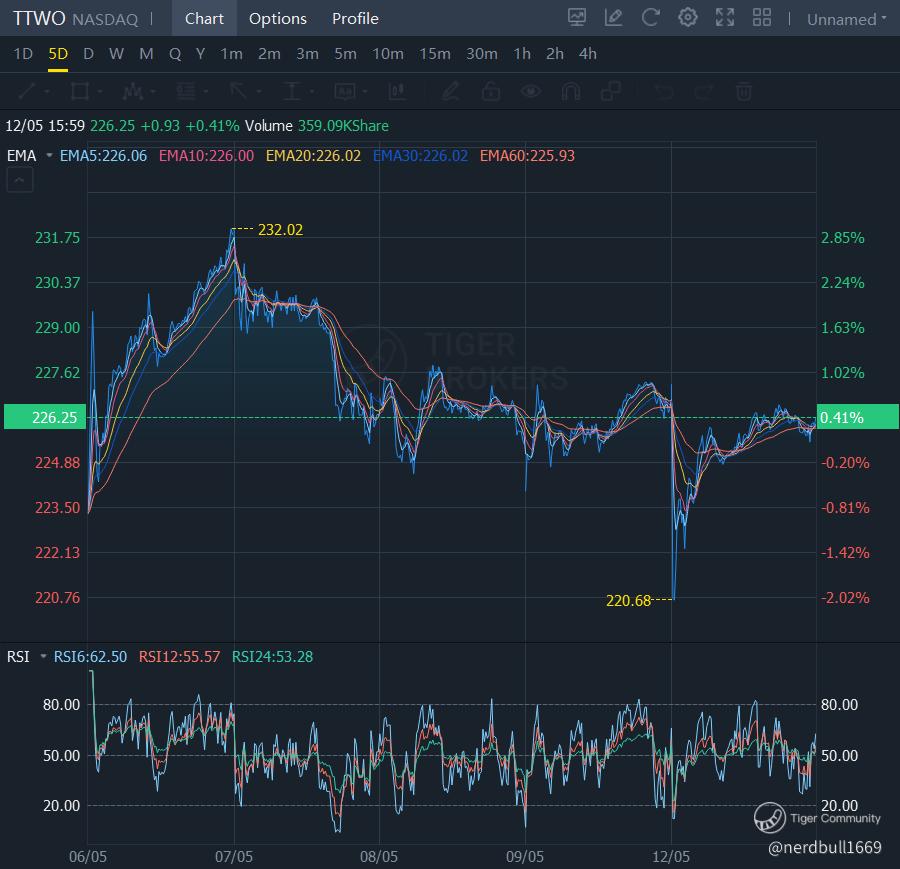Select the Fibonacci levels tool
Viewport: 900px width, 869px height.
click(186, 91)
